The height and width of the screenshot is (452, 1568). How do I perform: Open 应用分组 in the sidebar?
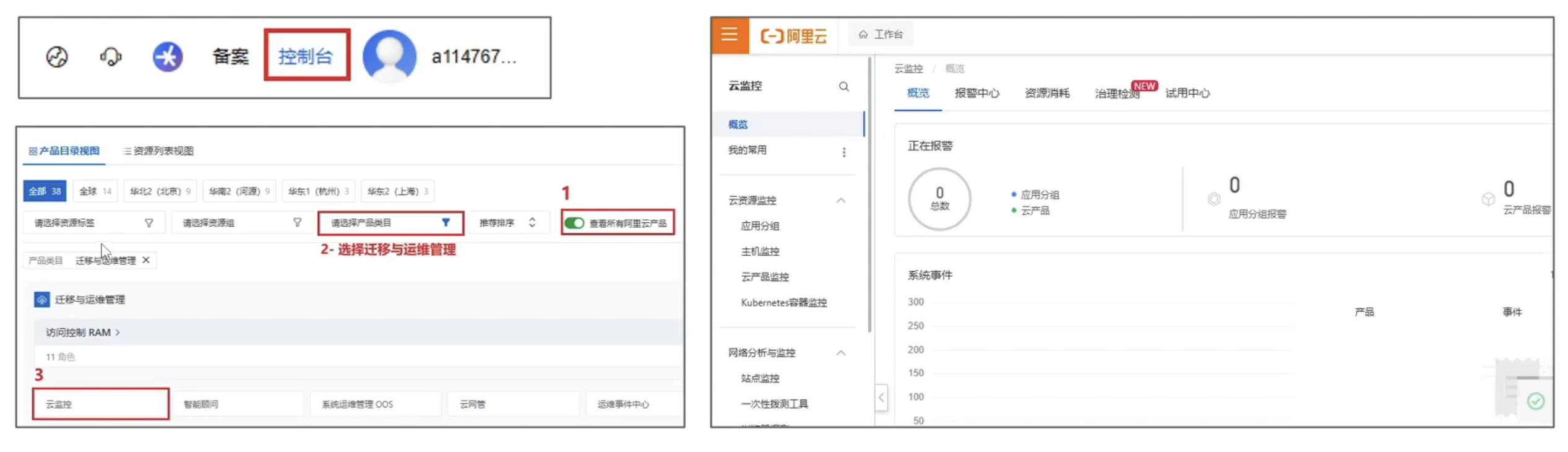760,226
